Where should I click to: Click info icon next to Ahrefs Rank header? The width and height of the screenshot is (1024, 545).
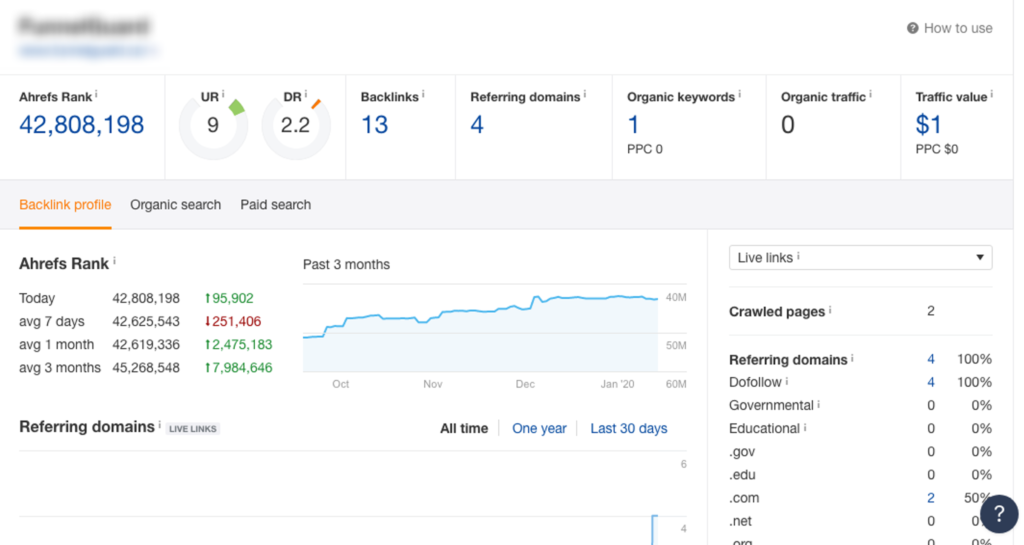tap(97, 95)
